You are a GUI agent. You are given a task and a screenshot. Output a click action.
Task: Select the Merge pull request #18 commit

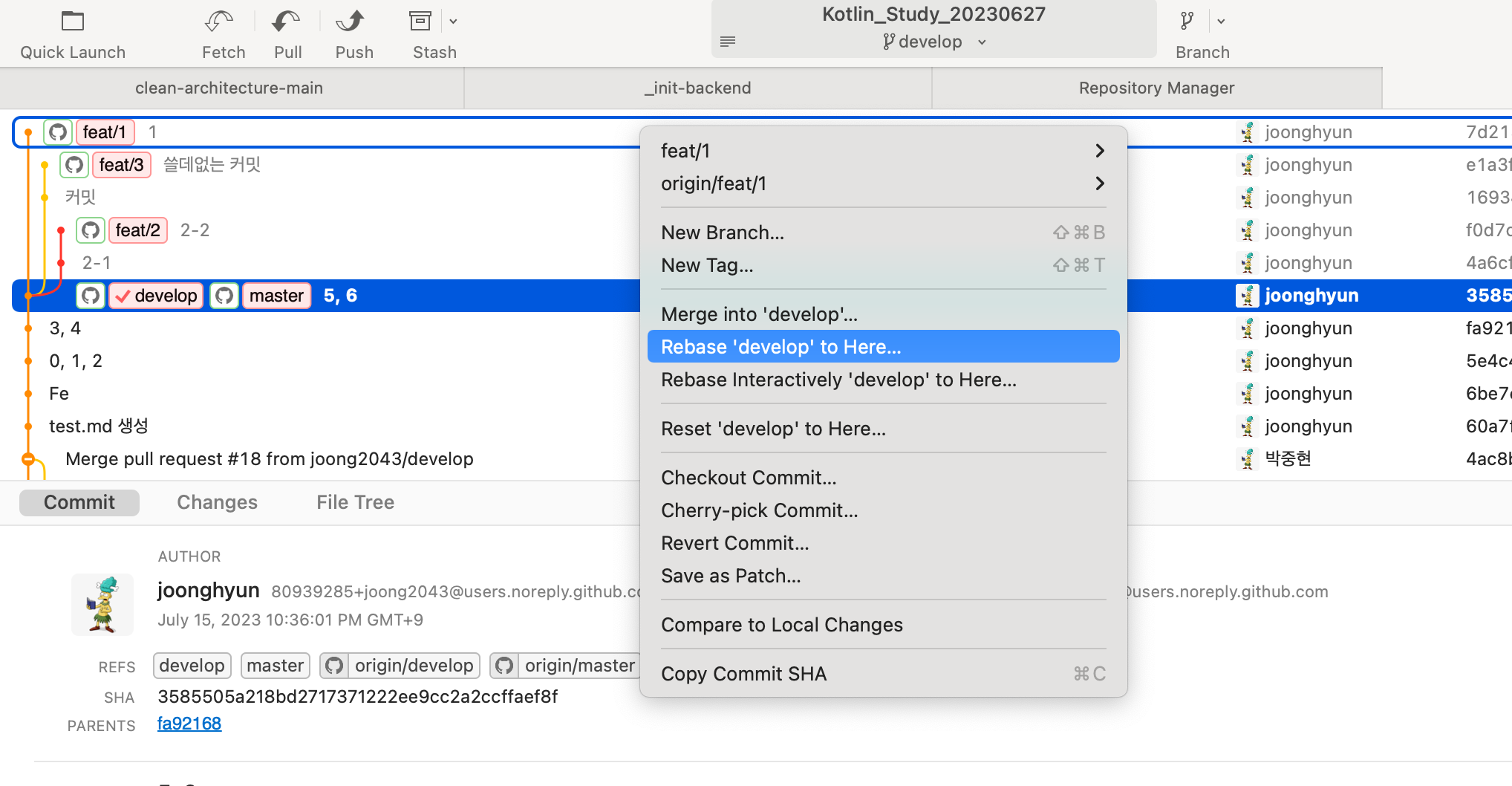coord(270,459)
